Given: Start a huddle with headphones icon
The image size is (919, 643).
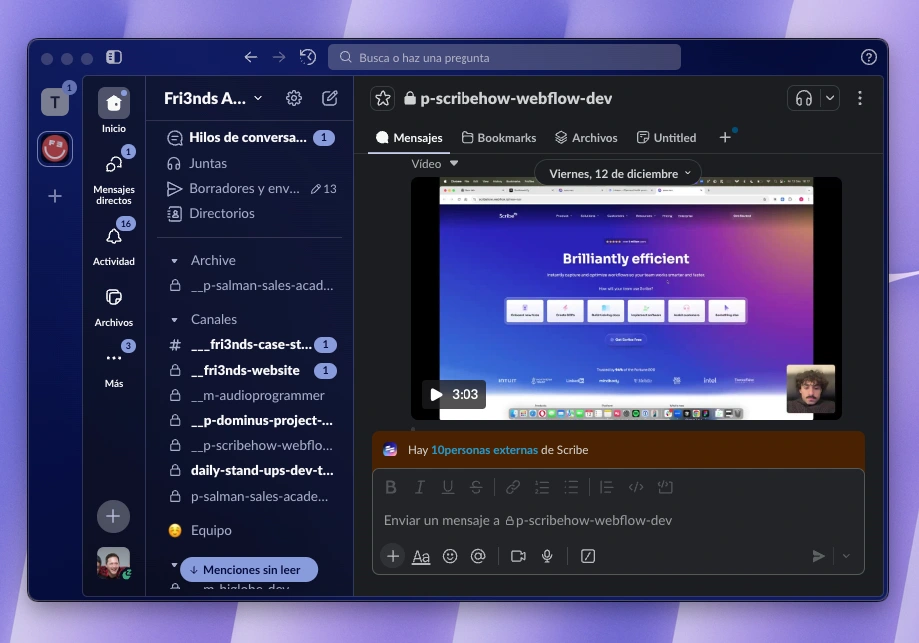Looking at the screenshot, I should click(x=804, y=98).
